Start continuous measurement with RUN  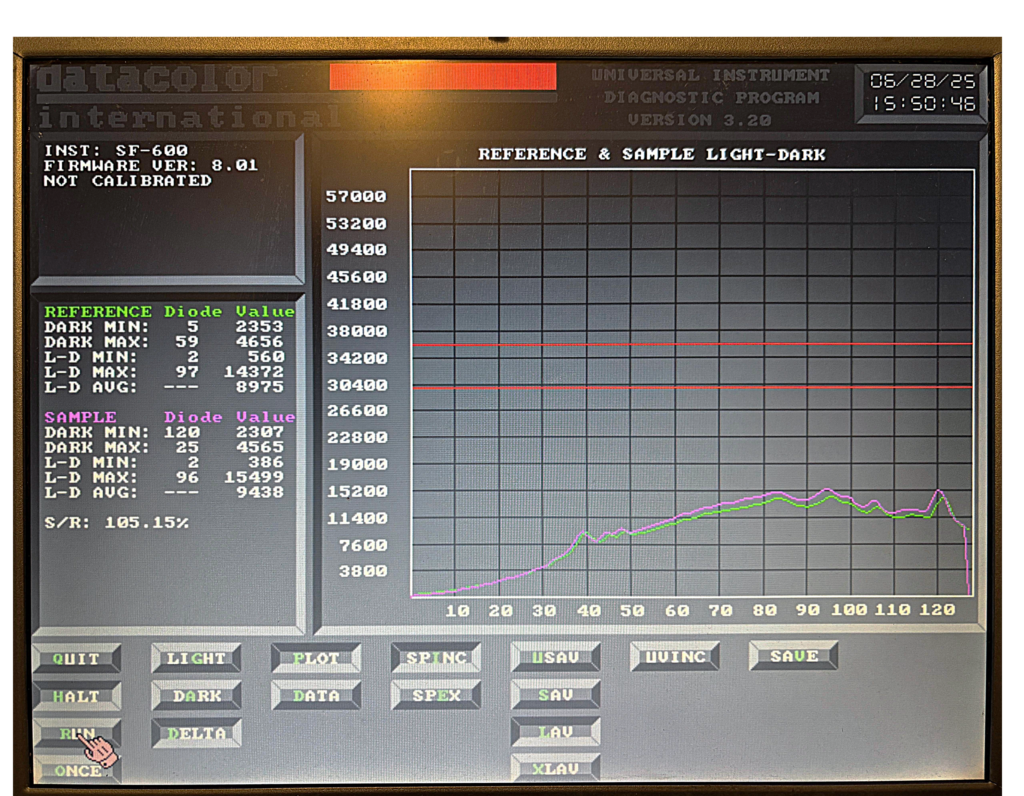tap(77, 733)
